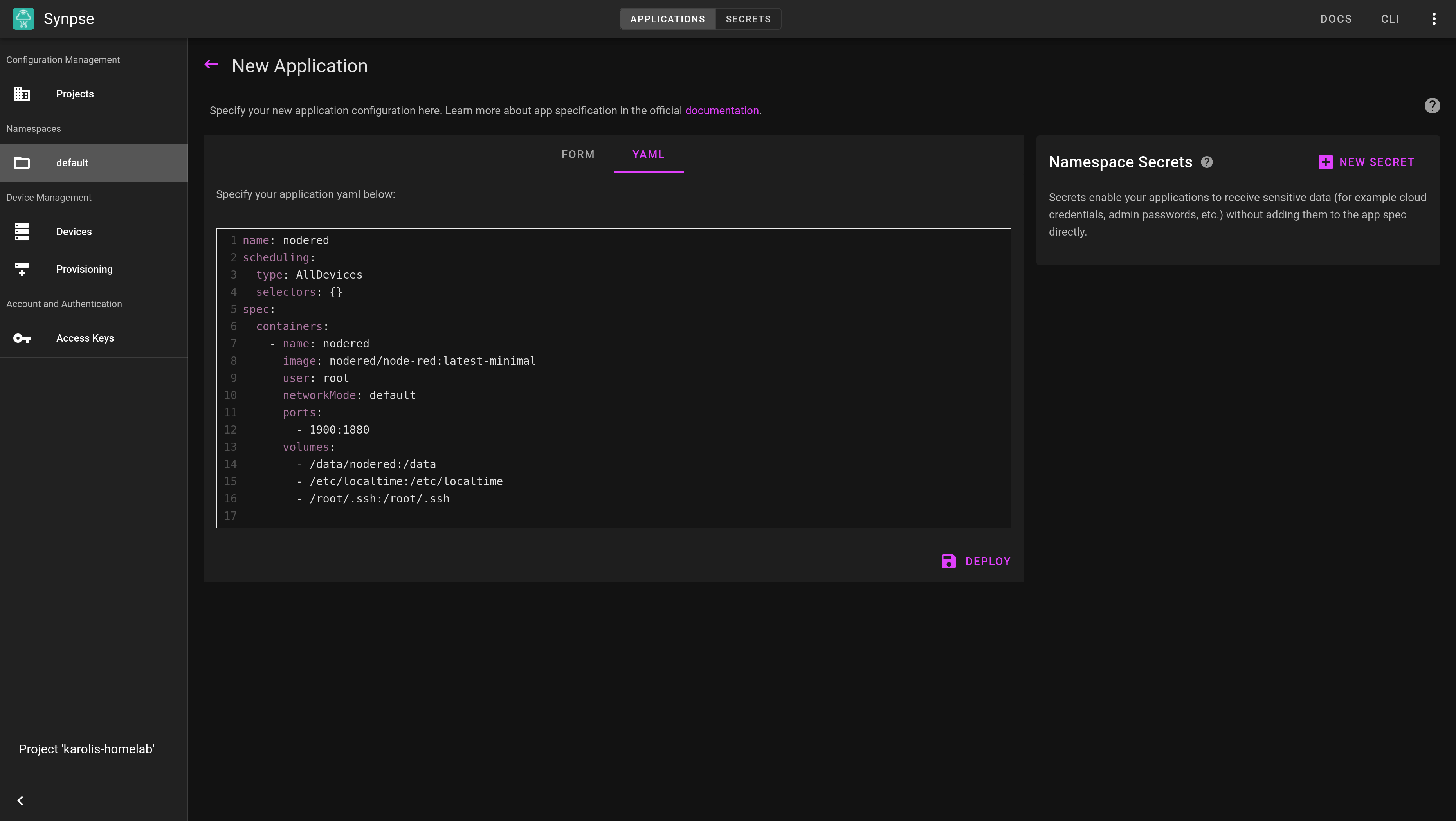Click the Namespace Secrets help icon
Image resolution: width=1456 pixels, height=821 pixels.
pos(1207,162)
